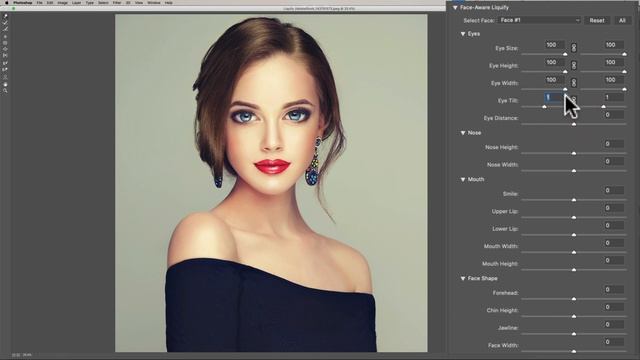The height and width of the screenshot is (360, 640).
Task: Click the Reset button
Action: click(597, 20)
